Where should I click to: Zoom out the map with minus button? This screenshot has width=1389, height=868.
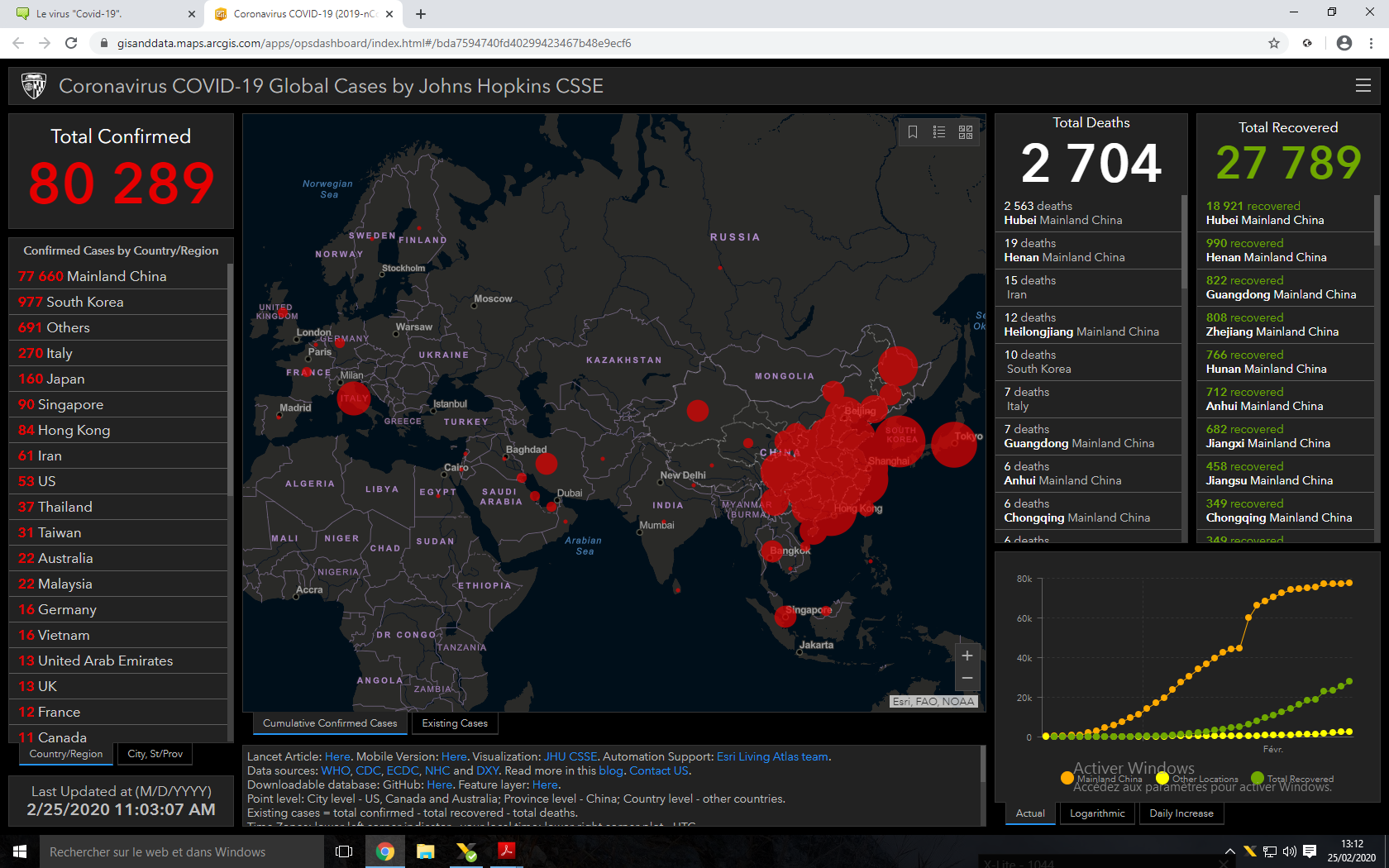[967, 679]
